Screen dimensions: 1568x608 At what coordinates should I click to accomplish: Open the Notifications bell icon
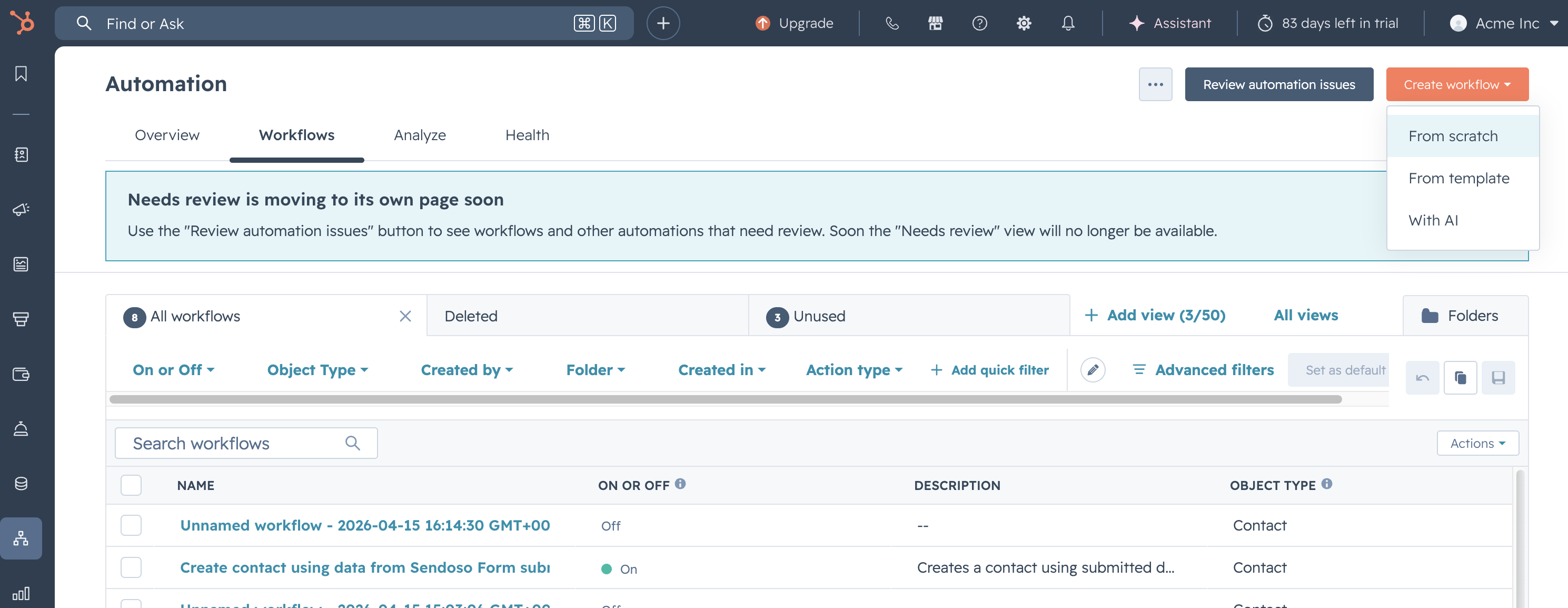[x=1068, y=23]
